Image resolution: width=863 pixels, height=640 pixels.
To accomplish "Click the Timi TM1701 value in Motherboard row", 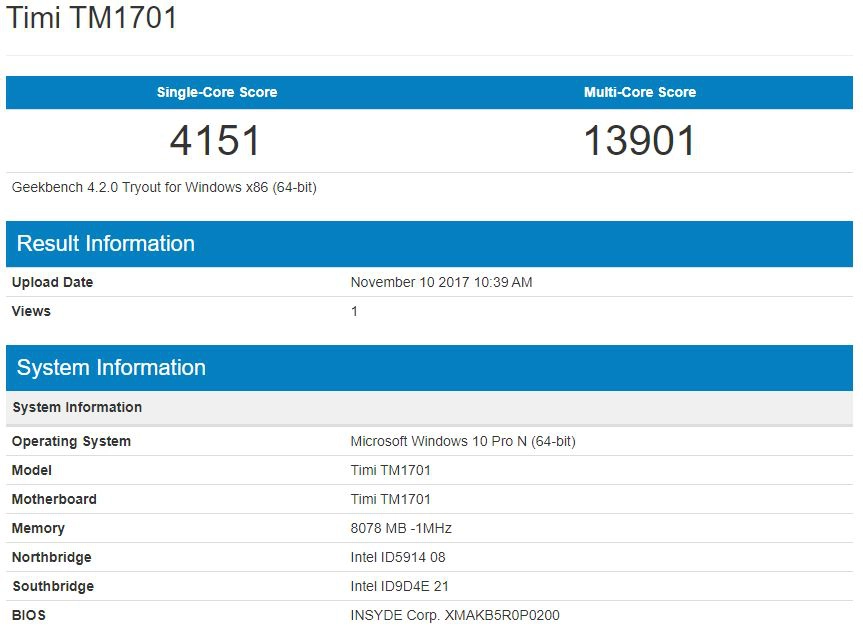I will (390, 499).
